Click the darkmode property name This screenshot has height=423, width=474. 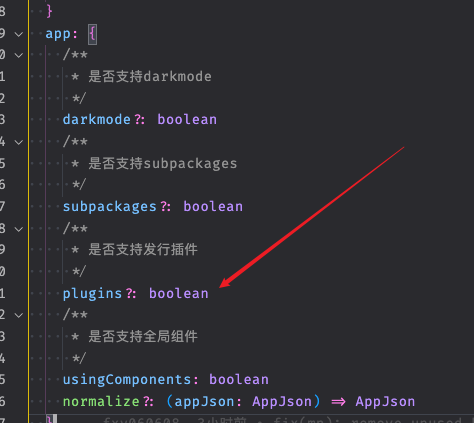tap(97, 120)
